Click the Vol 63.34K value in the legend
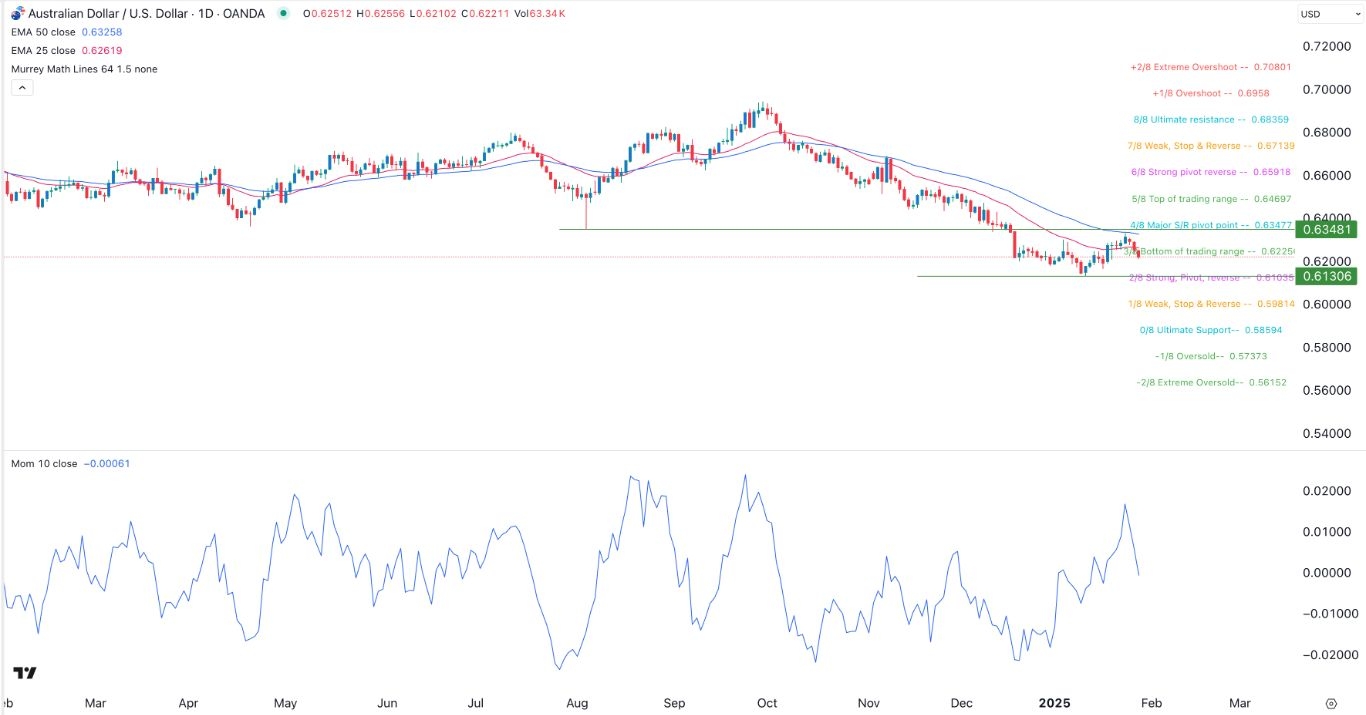Image resolution: width=1366 pixels, height=715 pixels. pos(547,14)
